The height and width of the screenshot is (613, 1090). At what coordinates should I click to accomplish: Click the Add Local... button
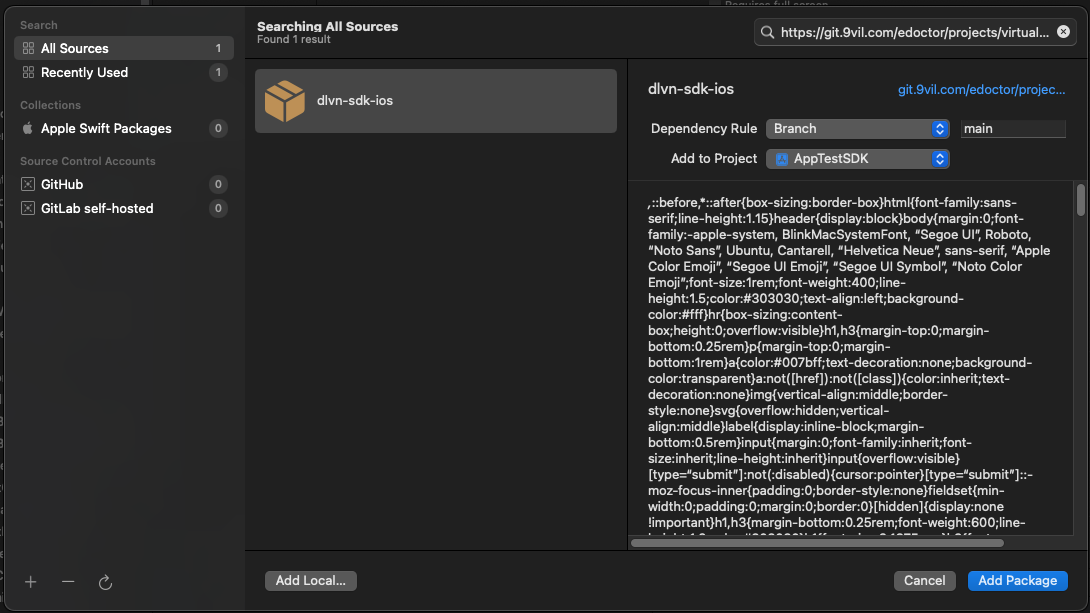pyautogui.click(x=311, y=581)
